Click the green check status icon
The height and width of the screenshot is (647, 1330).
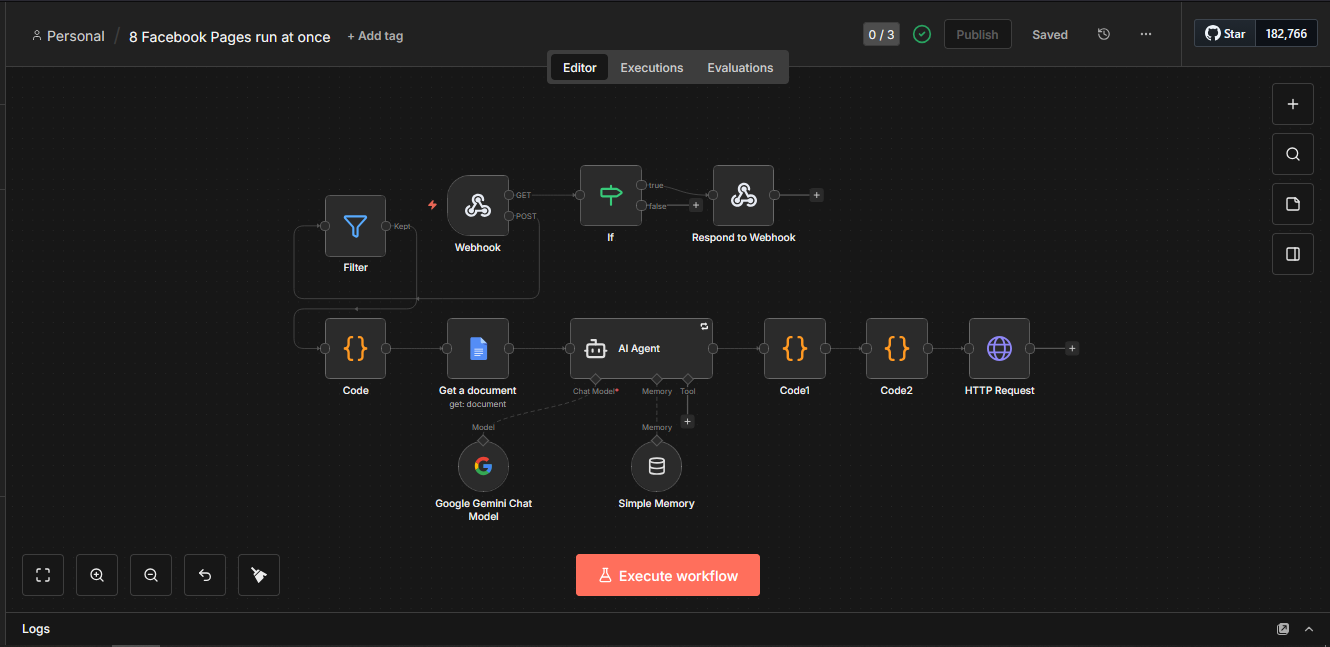coord(922,34)
